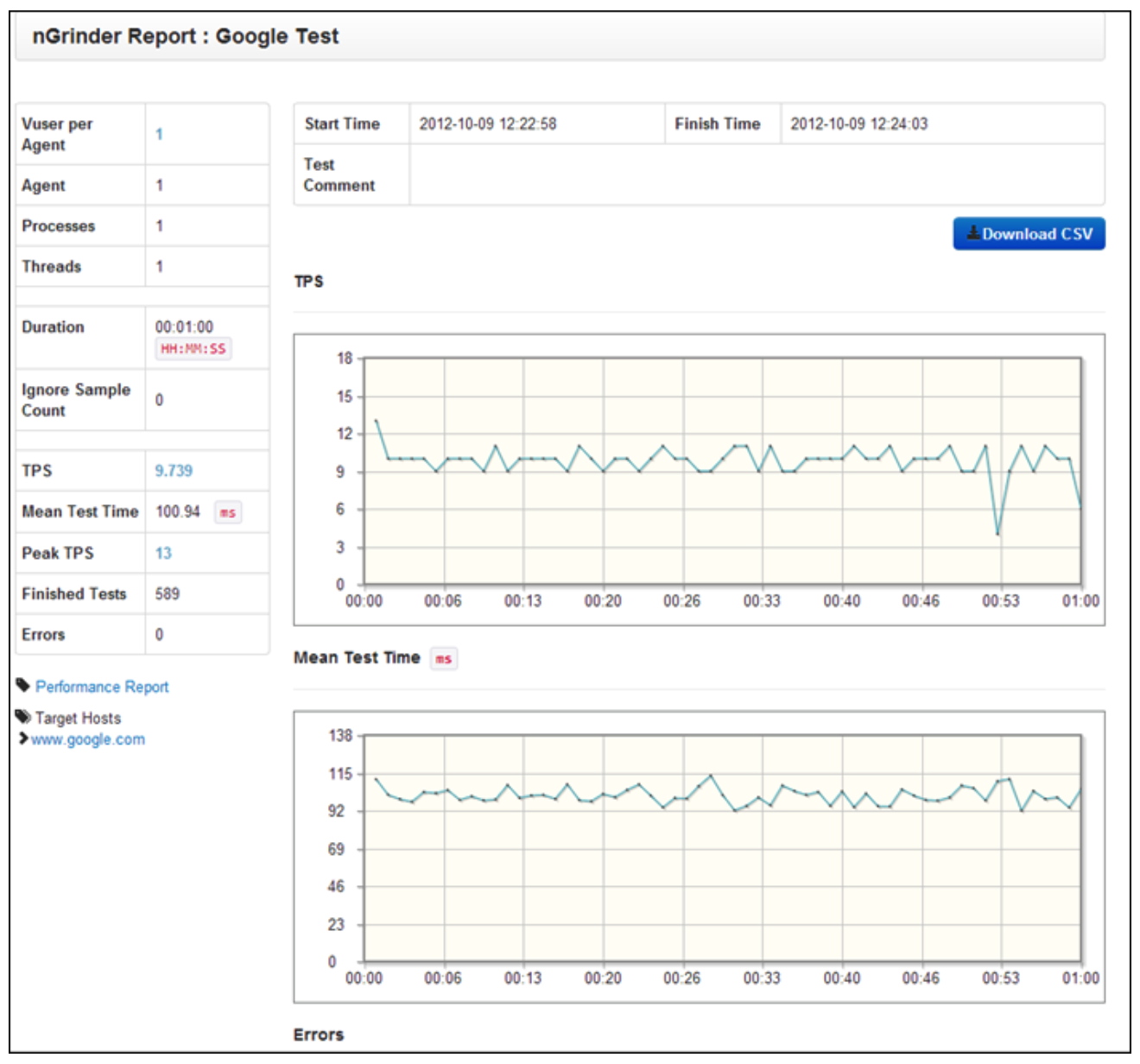Click the Finish Time label
This screenshot has height=1064, width=1140.
718,123
